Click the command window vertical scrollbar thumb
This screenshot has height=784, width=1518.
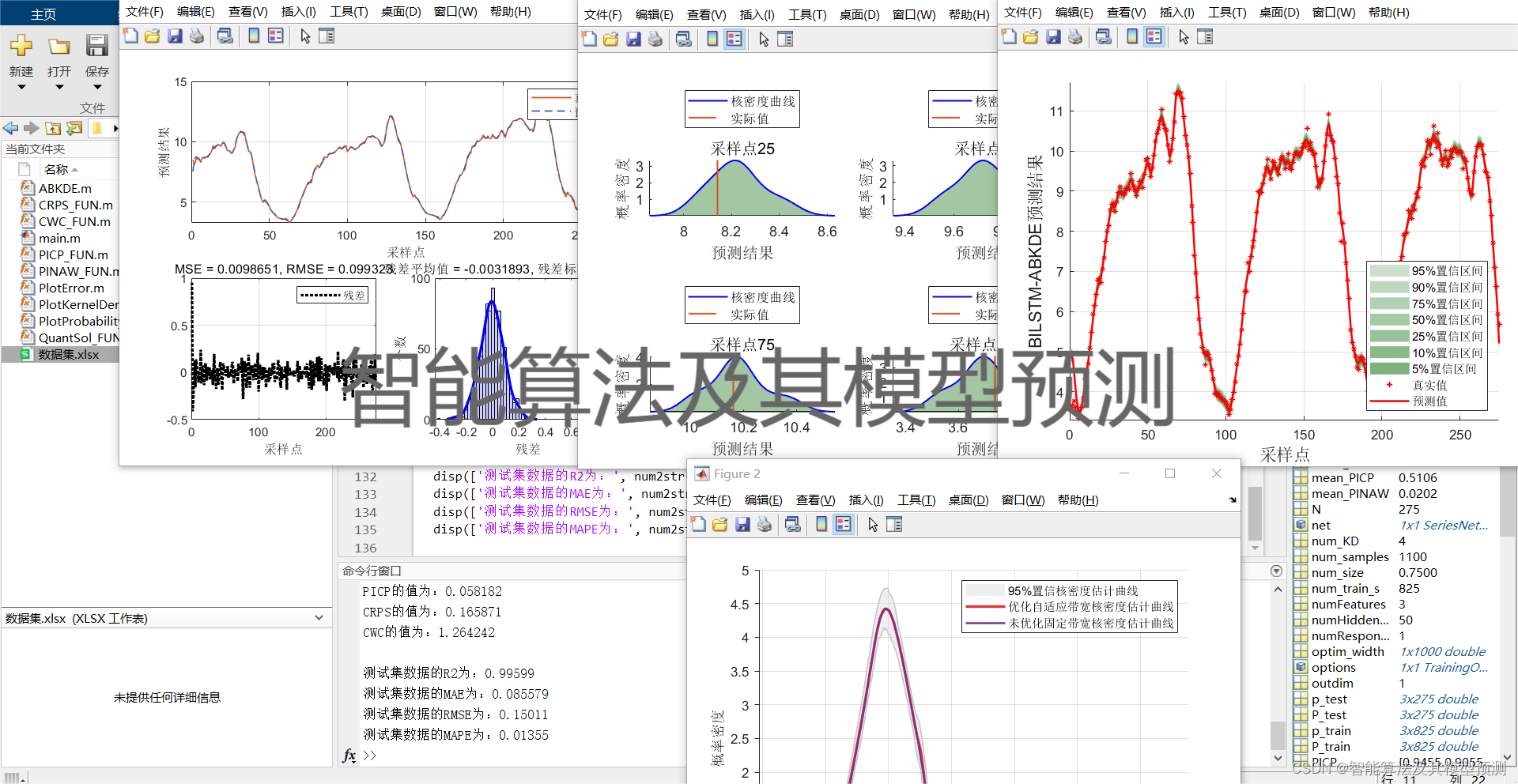(1278, 735)
